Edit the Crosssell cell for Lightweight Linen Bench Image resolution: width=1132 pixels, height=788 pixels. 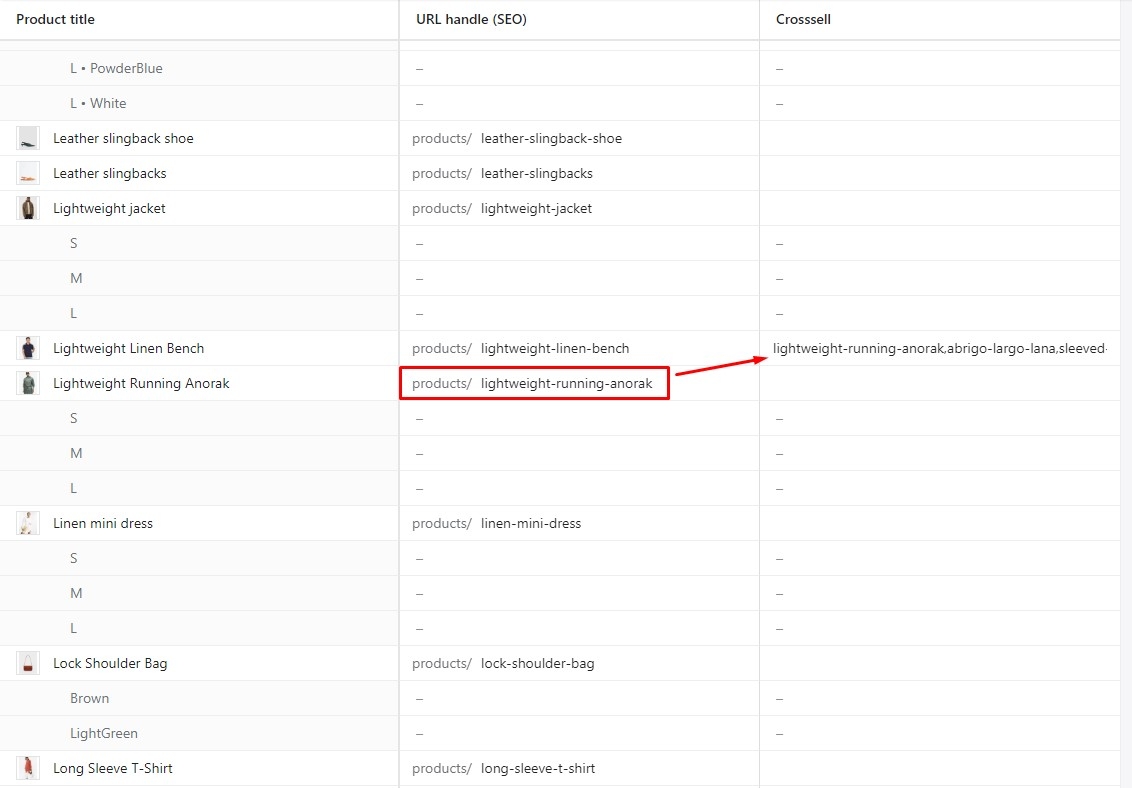[939, 349]
